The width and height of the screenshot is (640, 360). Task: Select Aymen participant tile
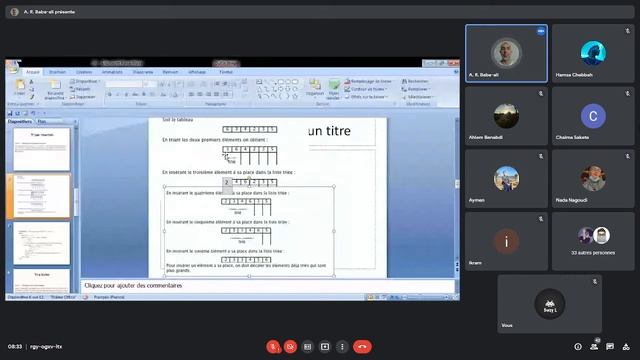point(506,179)
